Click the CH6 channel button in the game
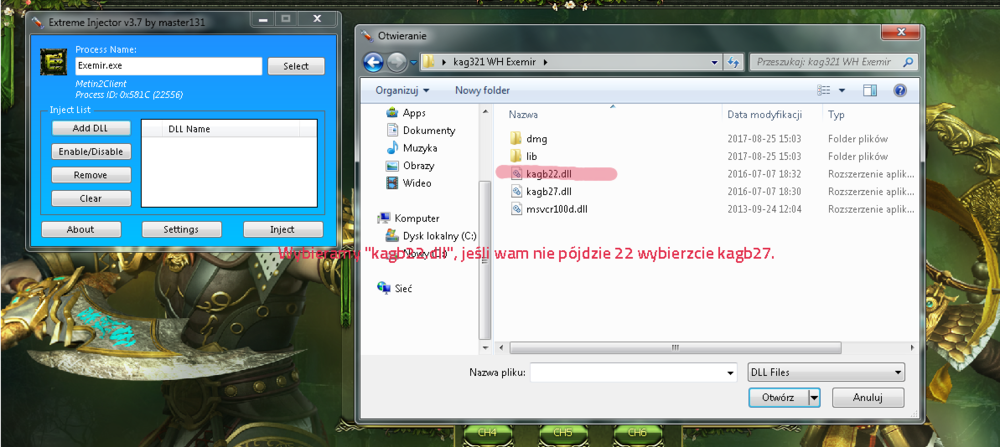The width and height of the screenshot is (1000, 447). tap(637, 432)
